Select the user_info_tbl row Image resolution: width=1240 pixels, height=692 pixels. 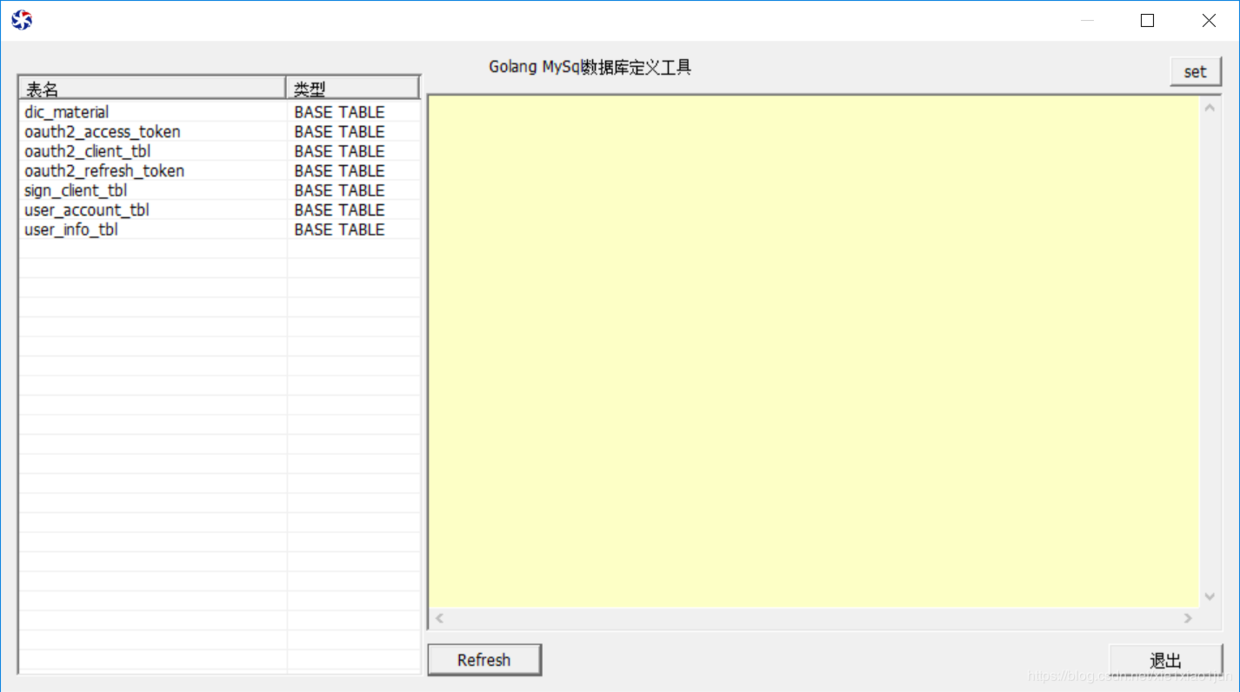219,229
